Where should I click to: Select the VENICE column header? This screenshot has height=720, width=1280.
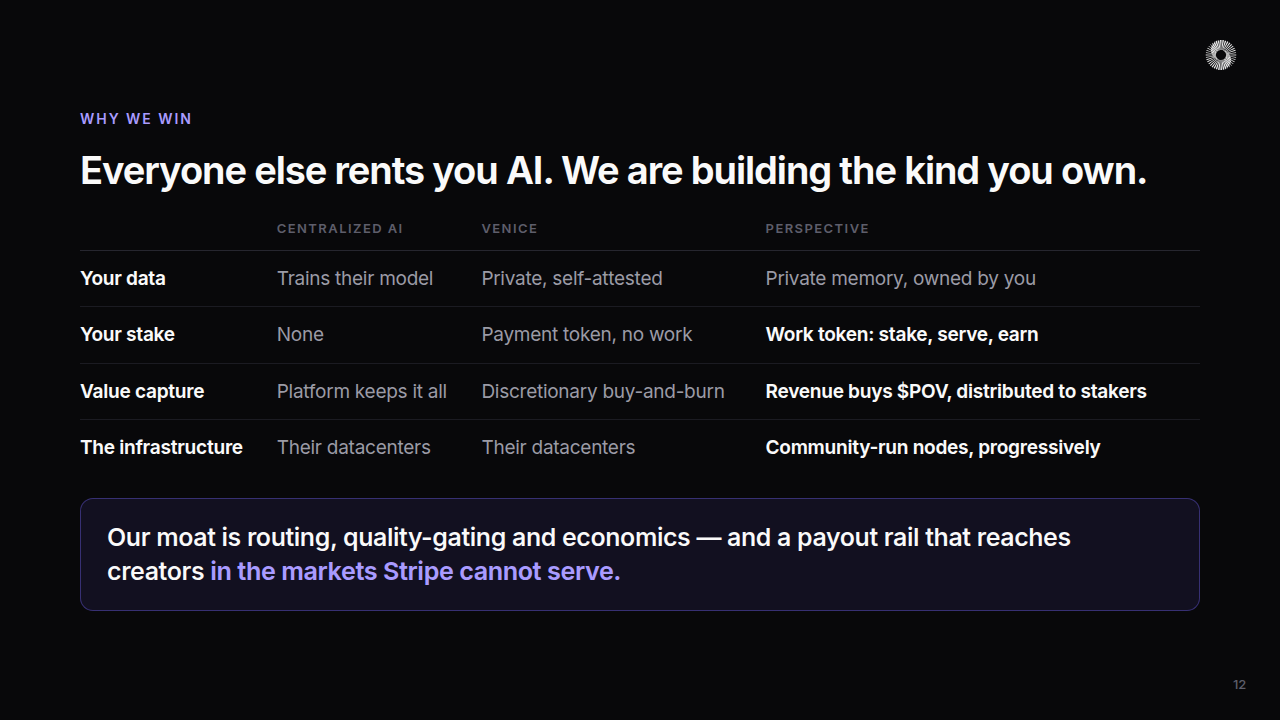click(510, 229)
